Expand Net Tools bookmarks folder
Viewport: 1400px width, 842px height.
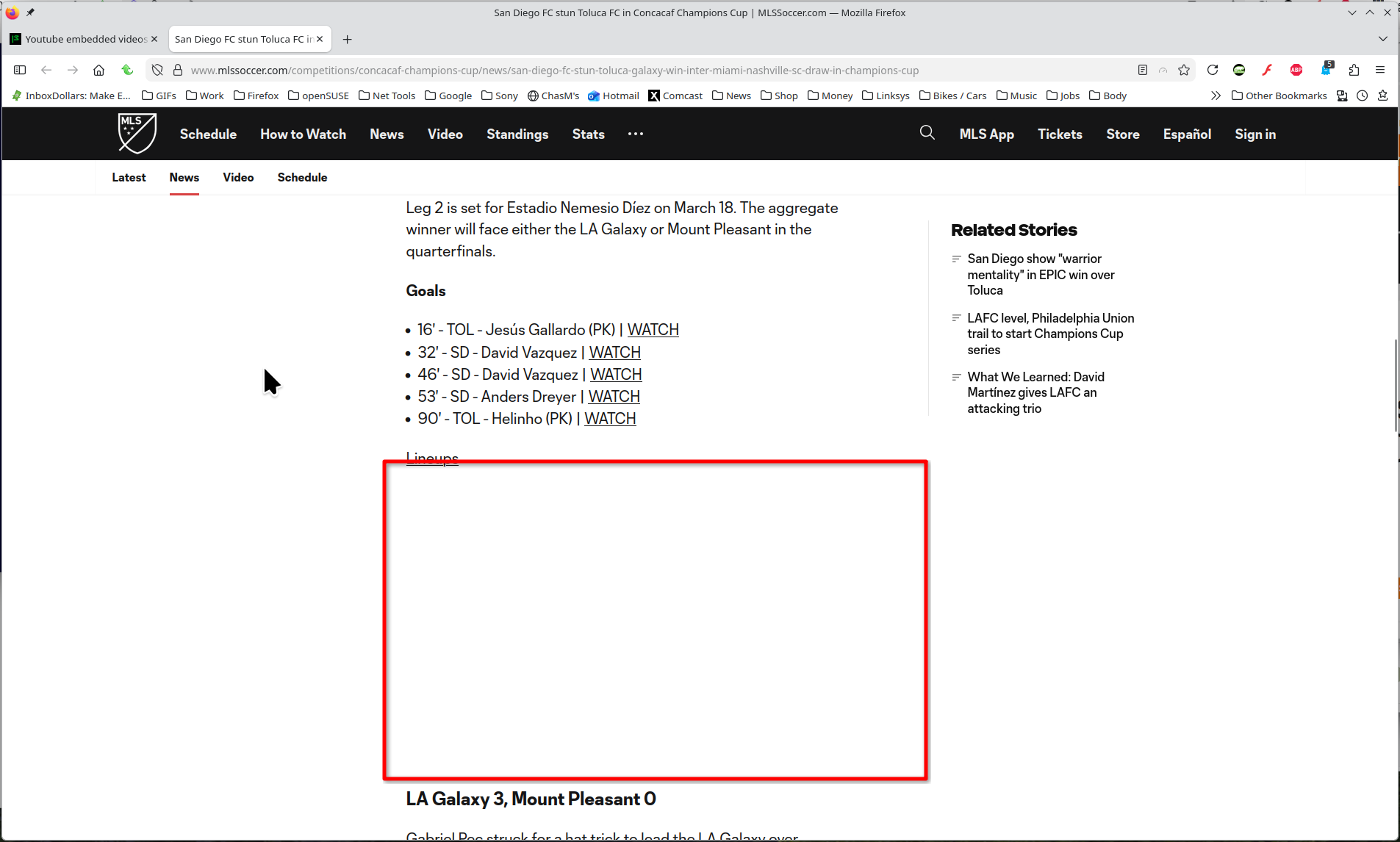[387, 96]
